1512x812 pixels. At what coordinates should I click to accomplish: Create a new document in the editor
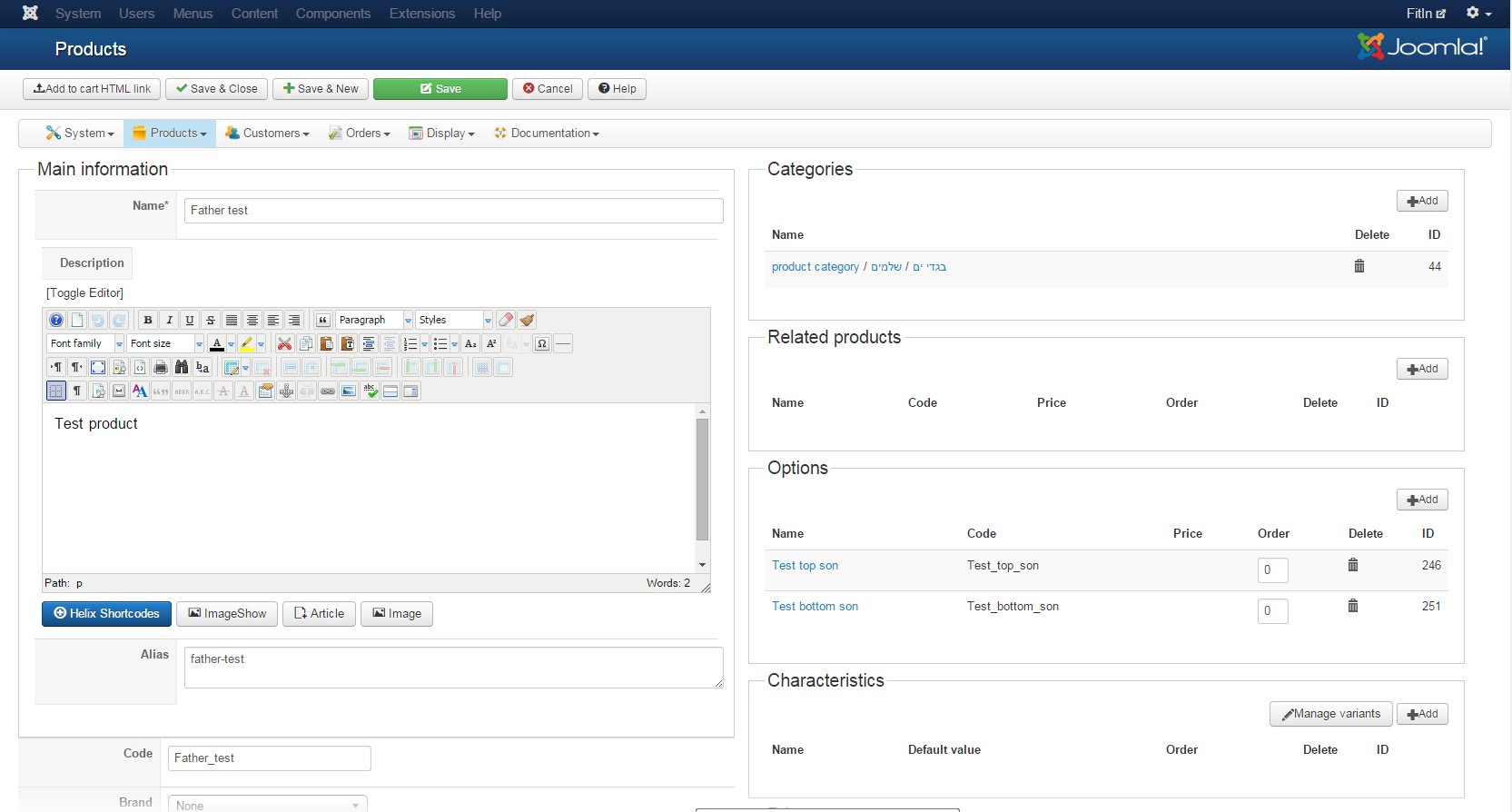[77, 320]
